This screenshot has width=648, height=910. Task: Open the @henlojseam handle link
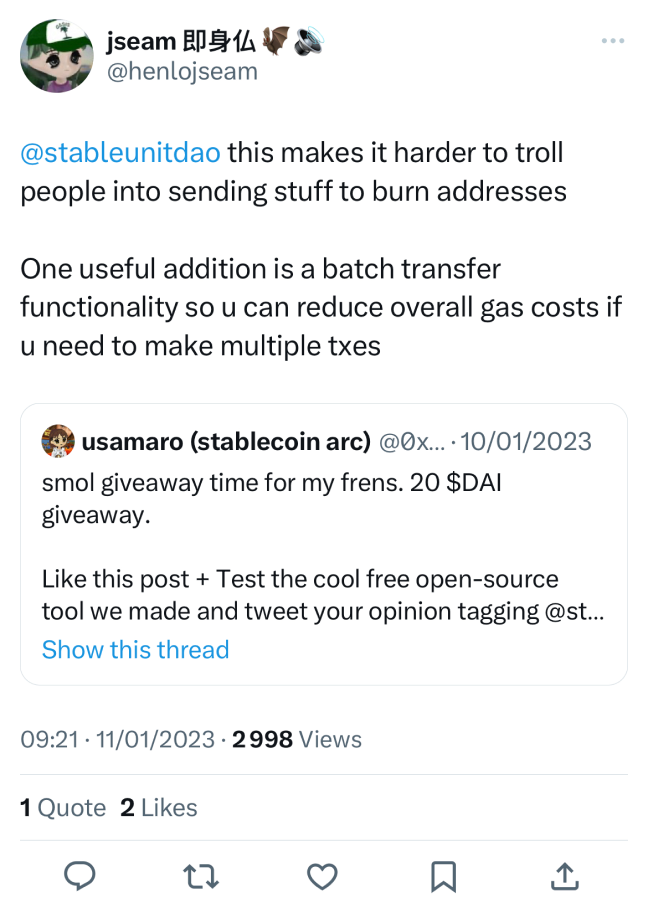(182, 71)
